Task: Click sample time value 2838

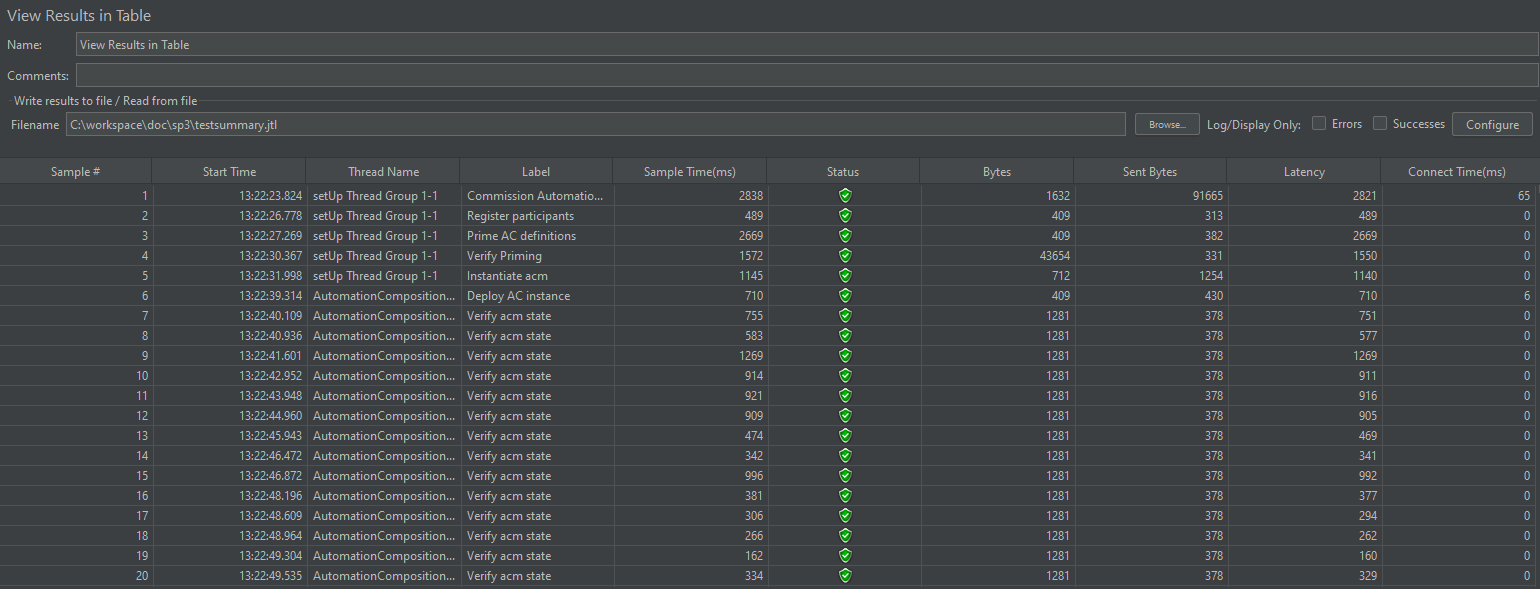Action: pyautogui.click(x=749, y=196)
